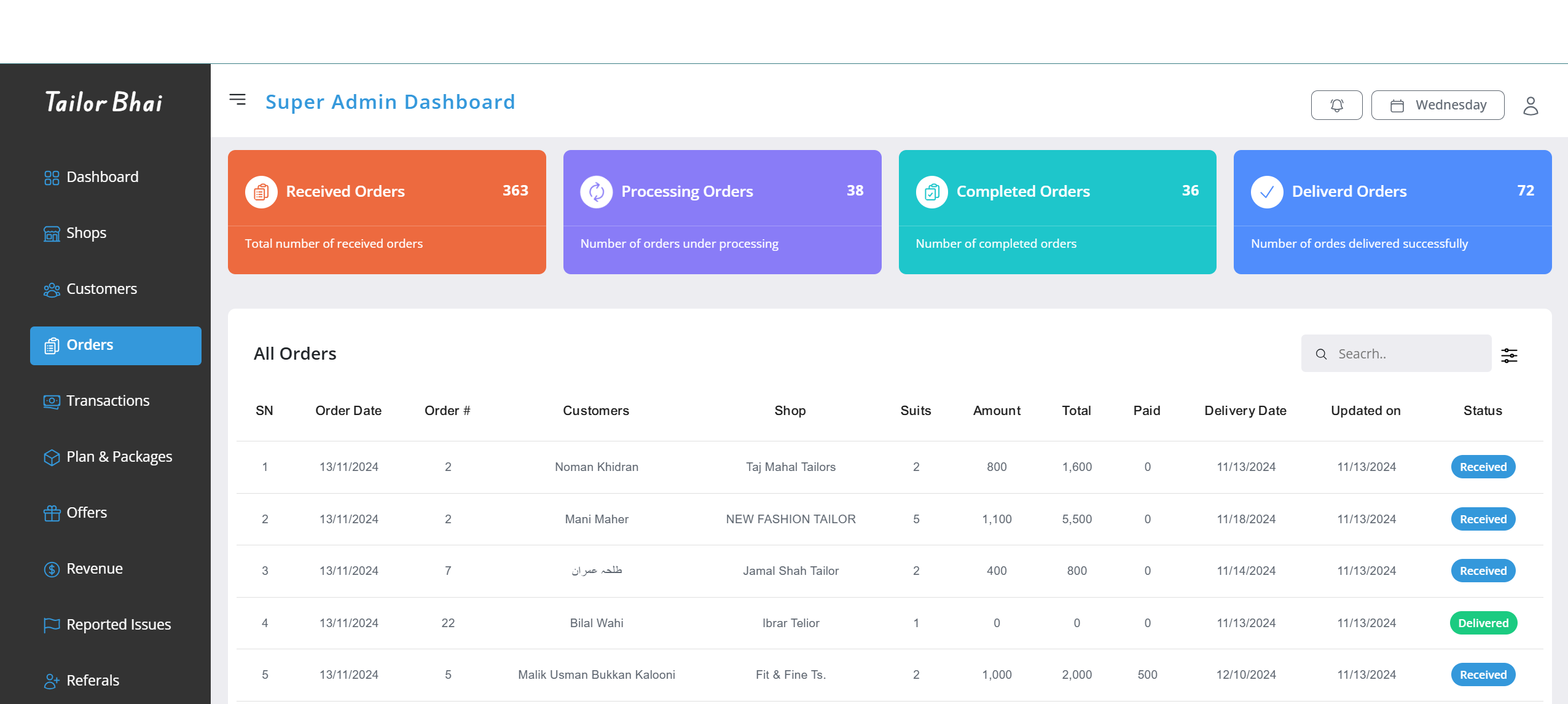This screenshot has width=1568, height=704.
Task: Open Dashboard from the sidebar
Action: (102, 177)
